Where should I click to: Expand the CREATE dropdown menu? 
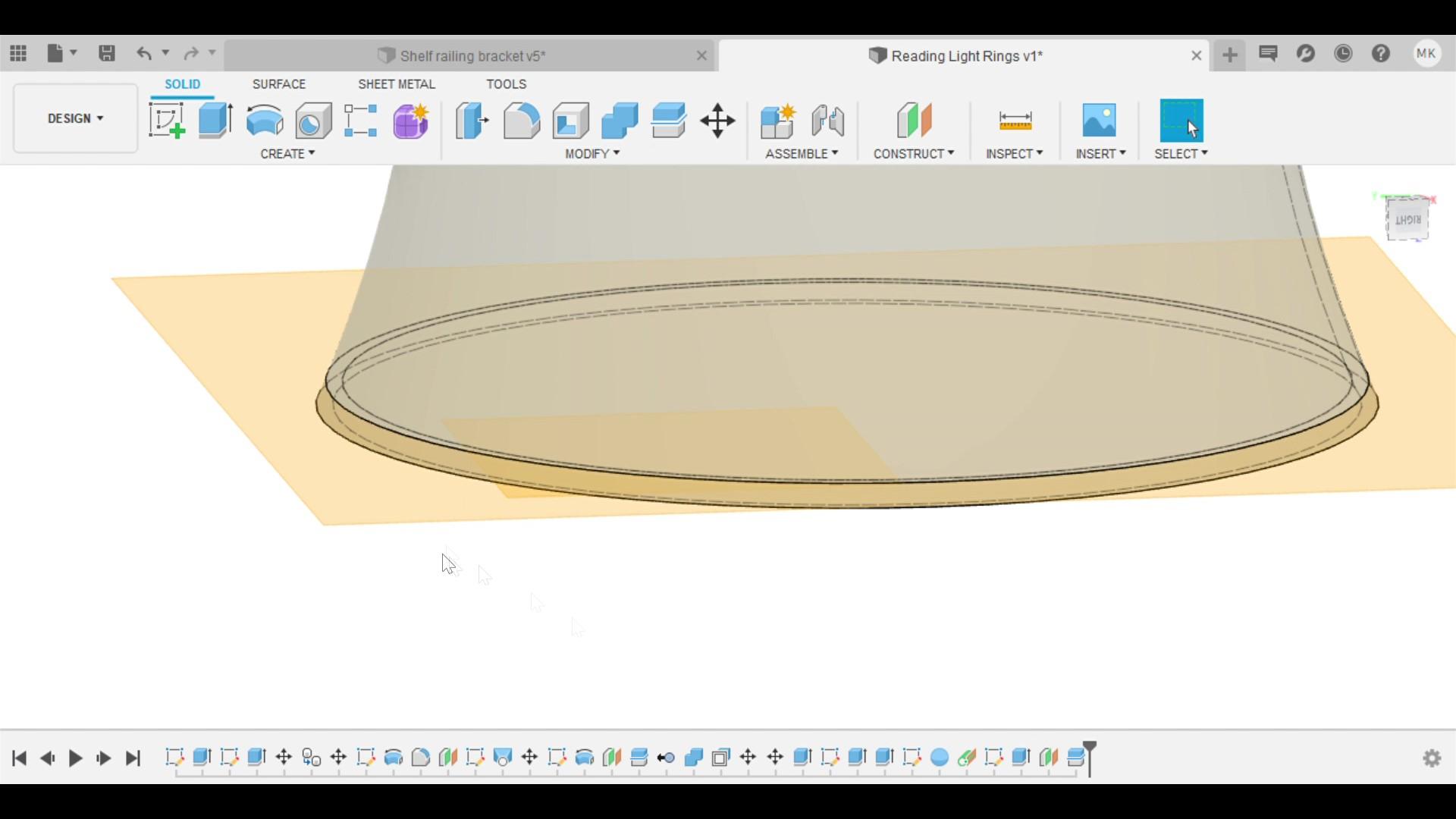287,153
